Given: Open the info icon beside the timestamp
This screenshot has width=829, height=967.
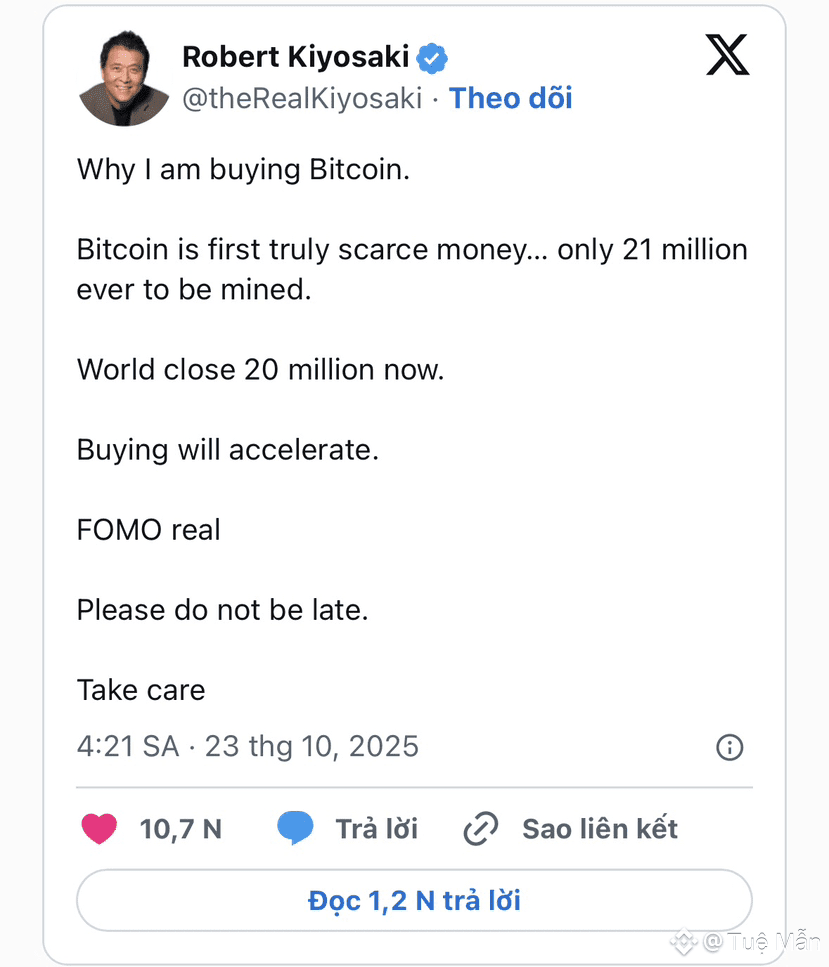Looking at the screenshot, I should pos(729,747).
